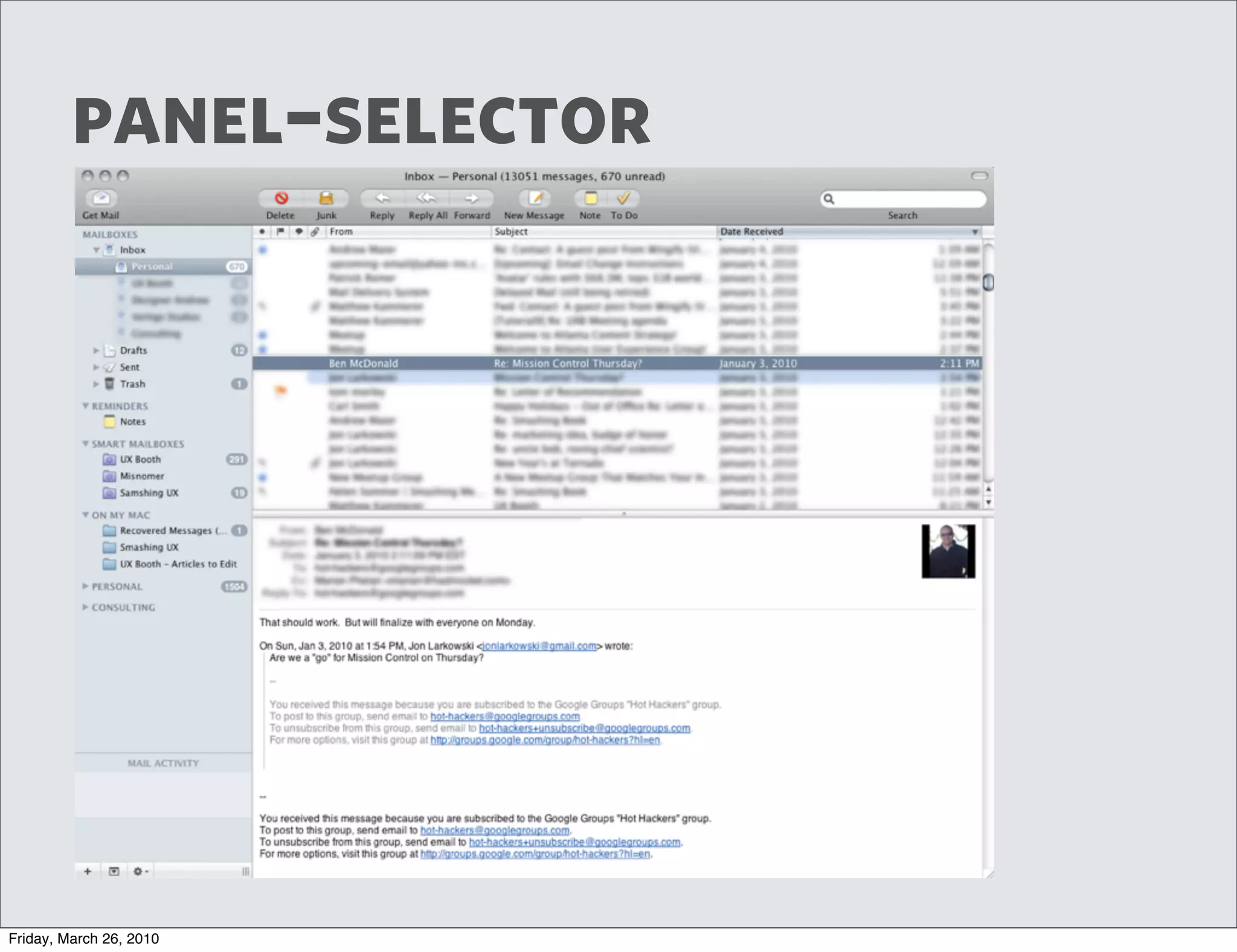The image size is (1237, 952).
Task: Open bottom groups.google.com/group/hot-hackers link
Action: [535, 854]
